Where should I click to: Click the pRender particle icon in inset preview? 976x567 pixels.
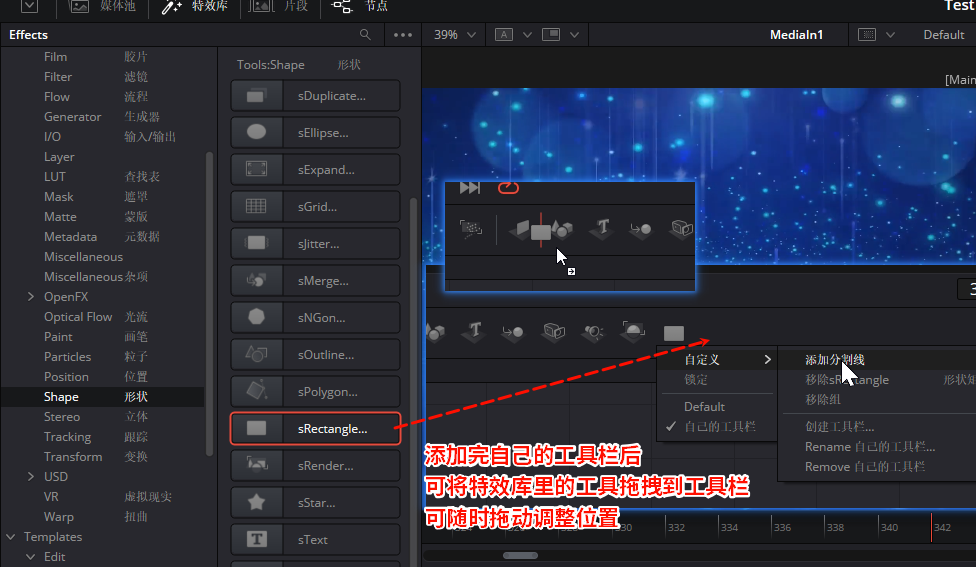471,229
